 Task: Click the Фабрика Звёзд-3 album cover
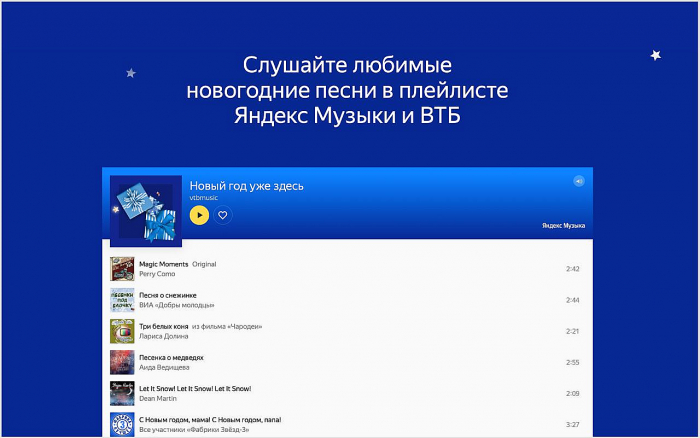tap(122, 425)
